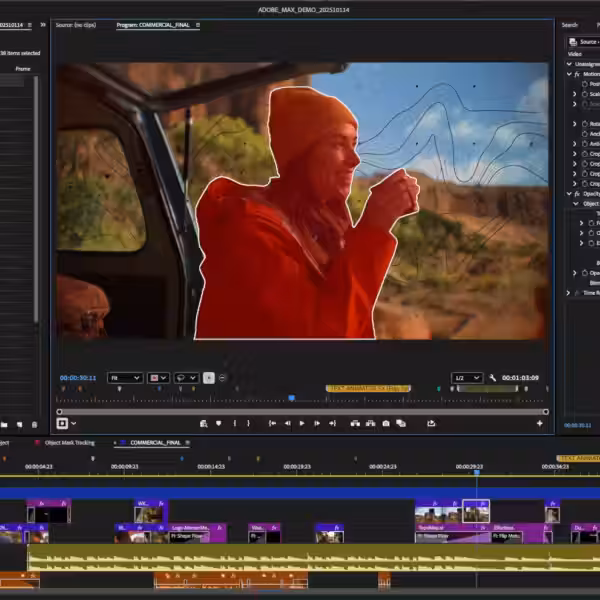Toggle Scale stopwatch animation
Viewport: 600px width, 600px height.
pos(585,94)
